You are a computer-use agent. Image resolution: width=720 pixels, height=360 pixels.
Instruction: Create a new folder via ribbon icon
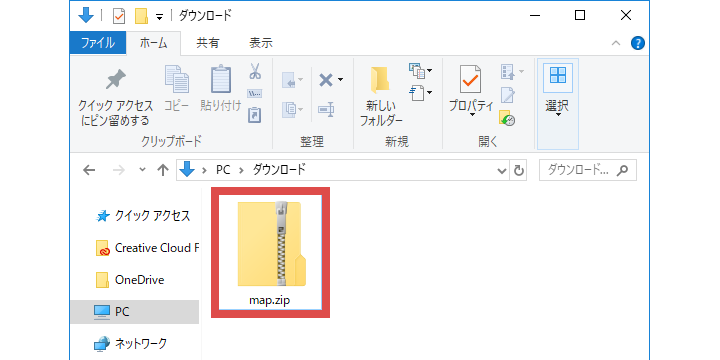pos(381,80)
